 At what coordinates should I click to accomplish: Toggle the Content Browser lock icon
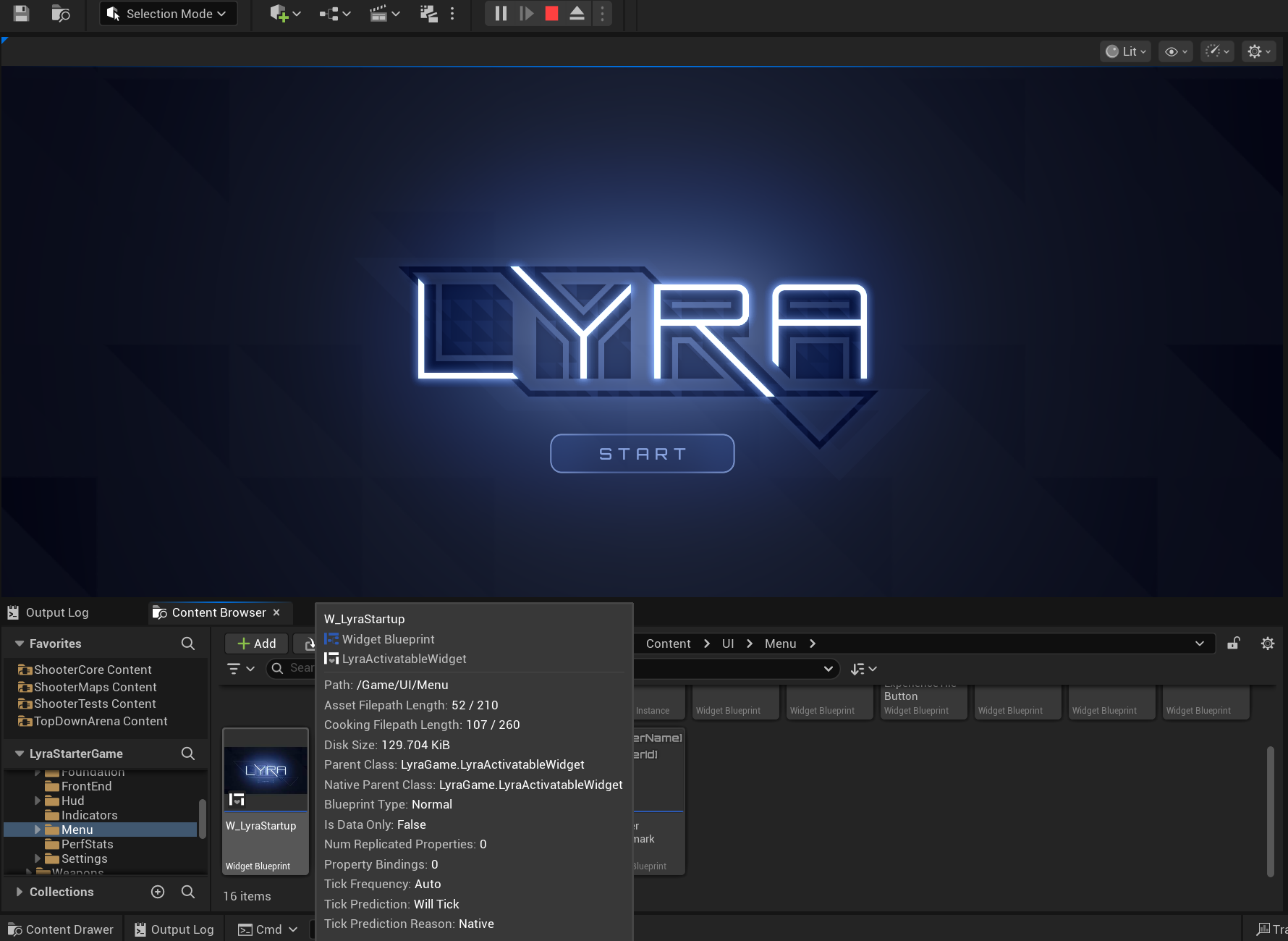click(x=1234, y=643)
